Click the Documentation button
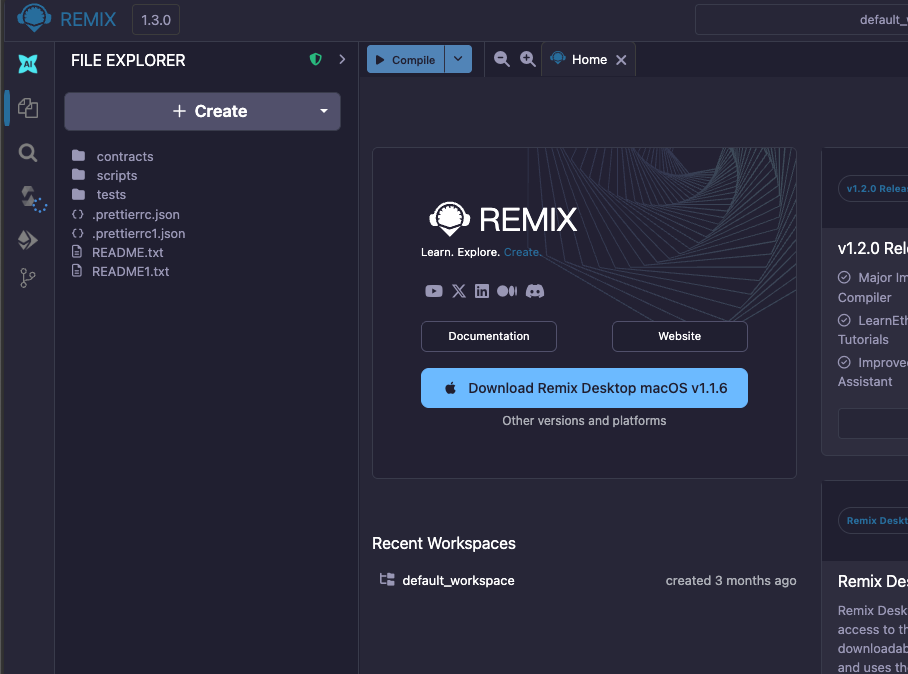This screenshot has height=674, width=908. point(489,336)
